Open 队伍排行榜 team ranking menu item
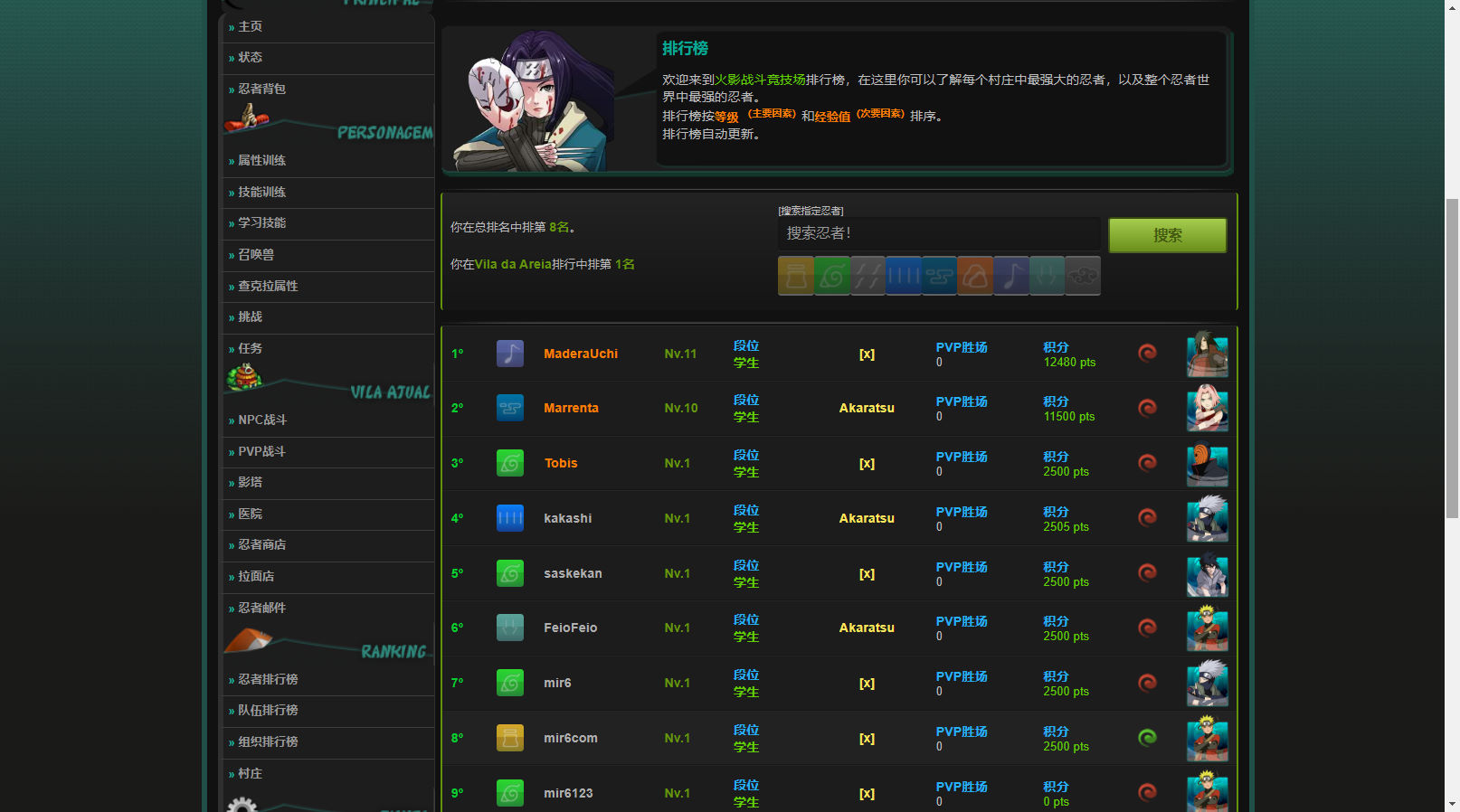Screen dimensions: 1460x812 tap(268, 711)
